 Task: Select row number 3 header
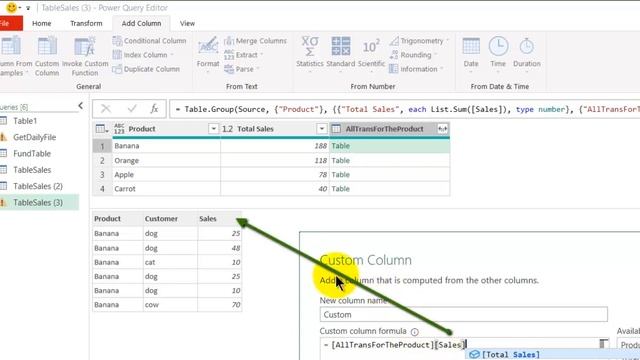pyautogui.click(x=102, y=175)
